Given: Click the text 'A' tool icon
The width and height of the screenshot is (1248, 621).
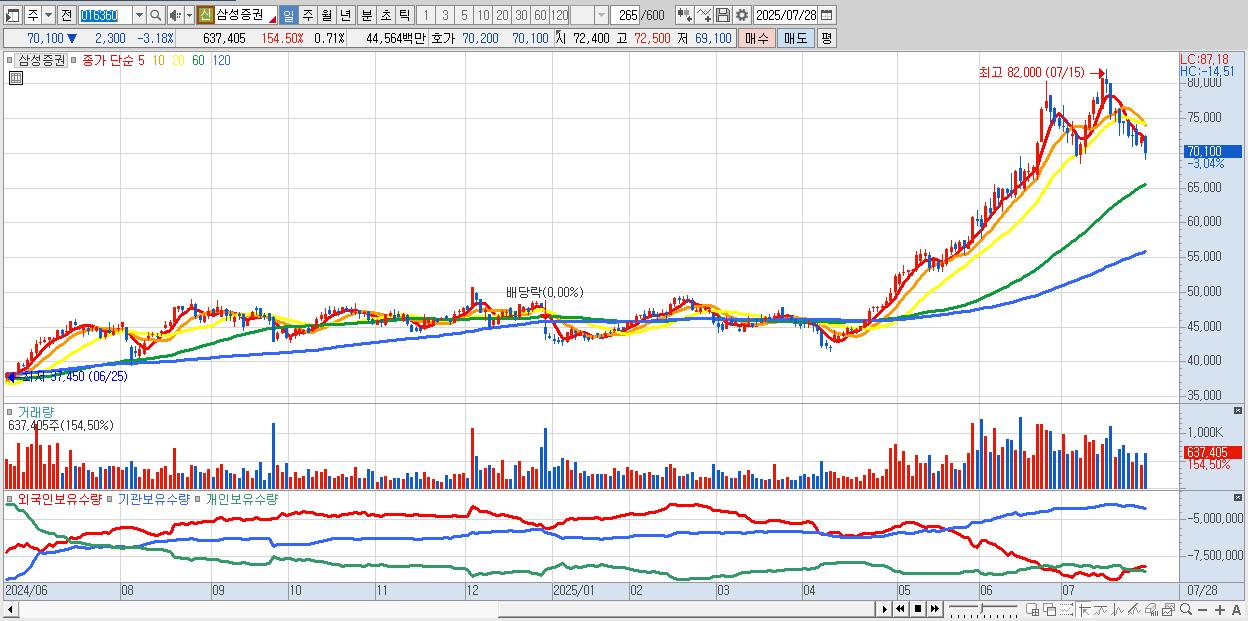Looking at the screenshot, I should (1236, 609).
